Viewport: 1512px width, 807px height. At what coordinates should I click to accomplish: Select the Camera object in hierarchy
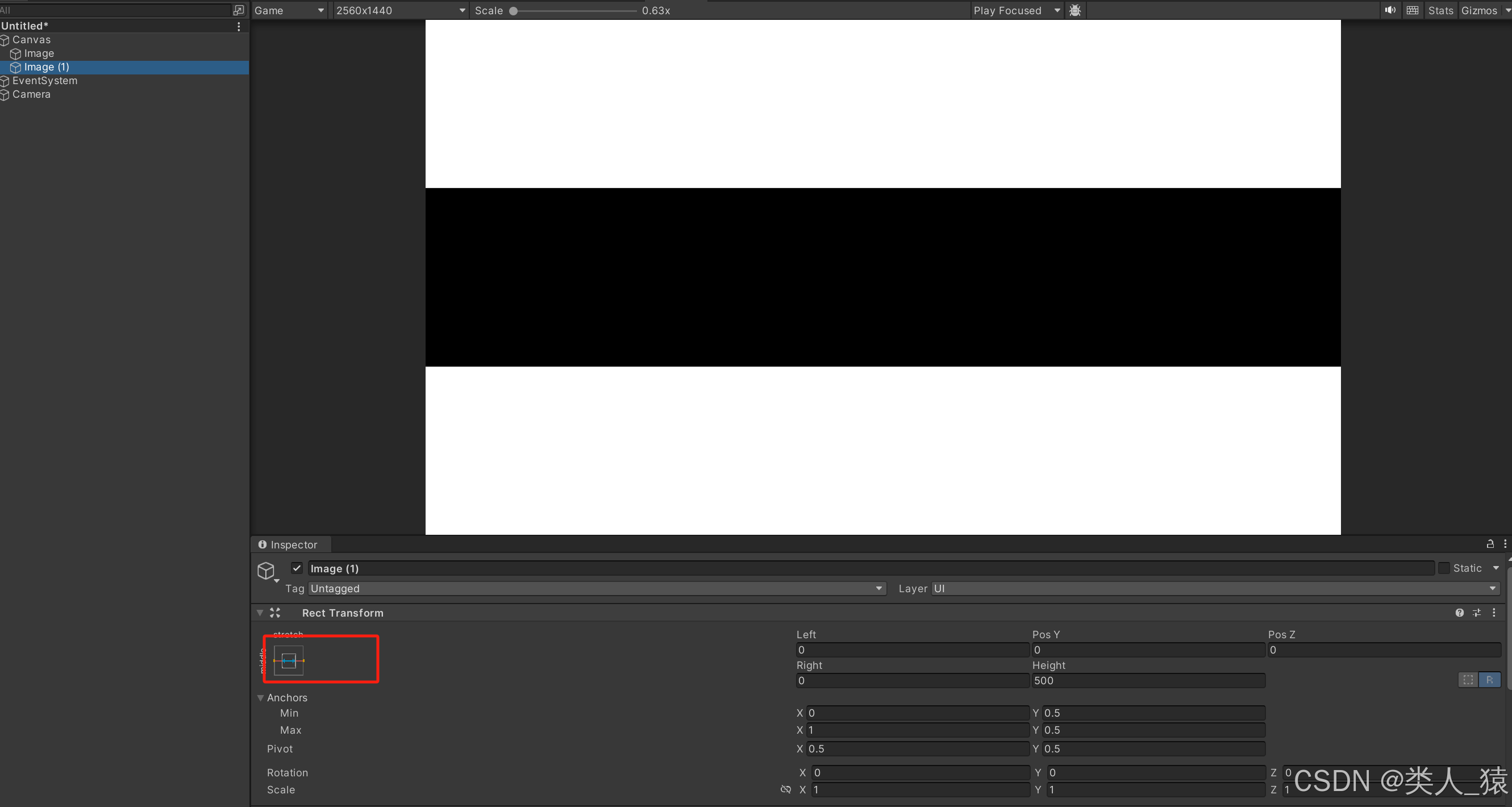tap(31, 94)
